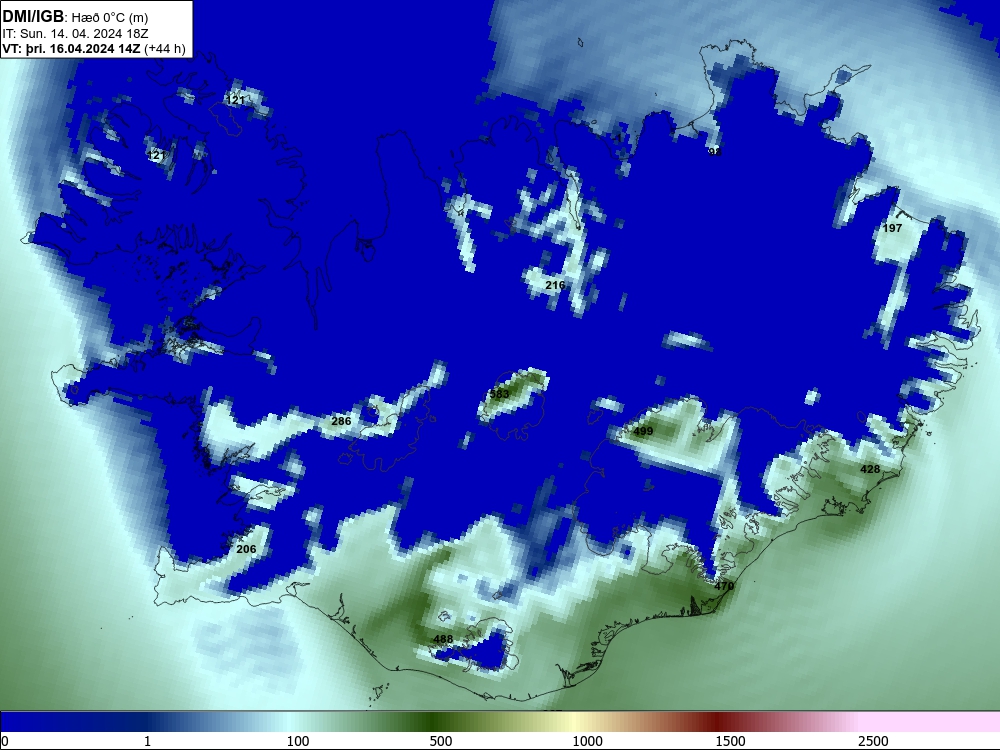This screenshot has height=750, width=1000.
Task: Click the 428 value on the map
Action: 870,469
